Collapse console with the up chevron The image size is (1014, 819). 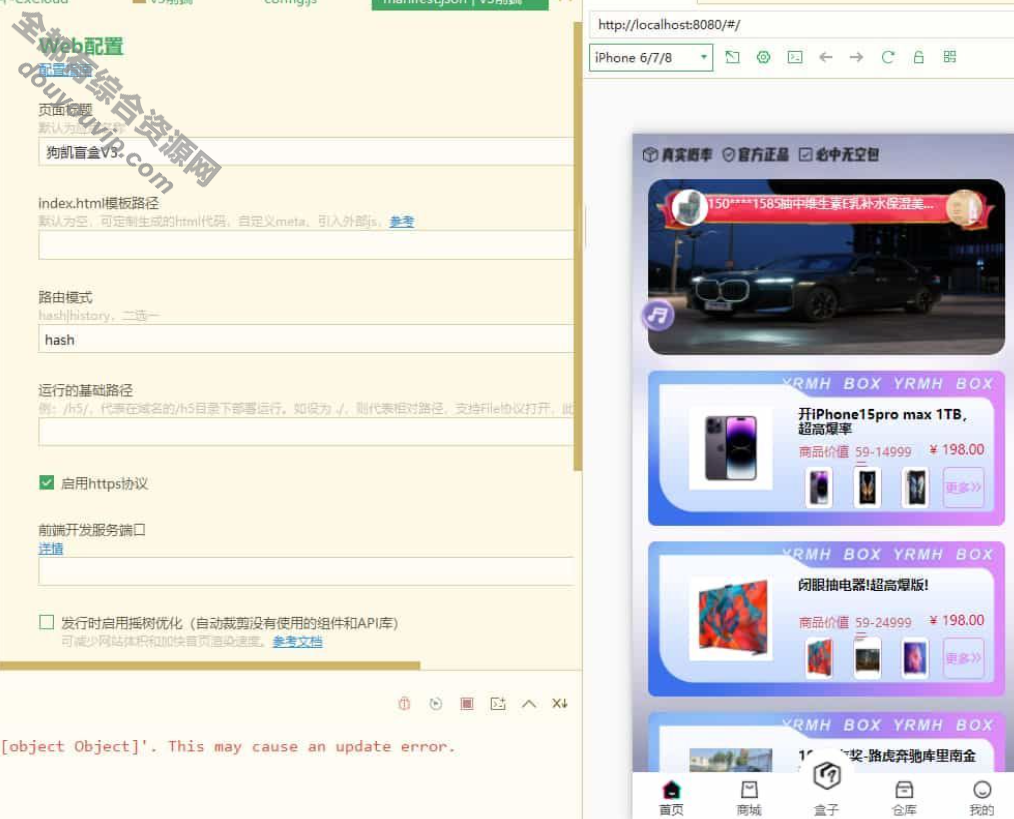click(529, 704)
